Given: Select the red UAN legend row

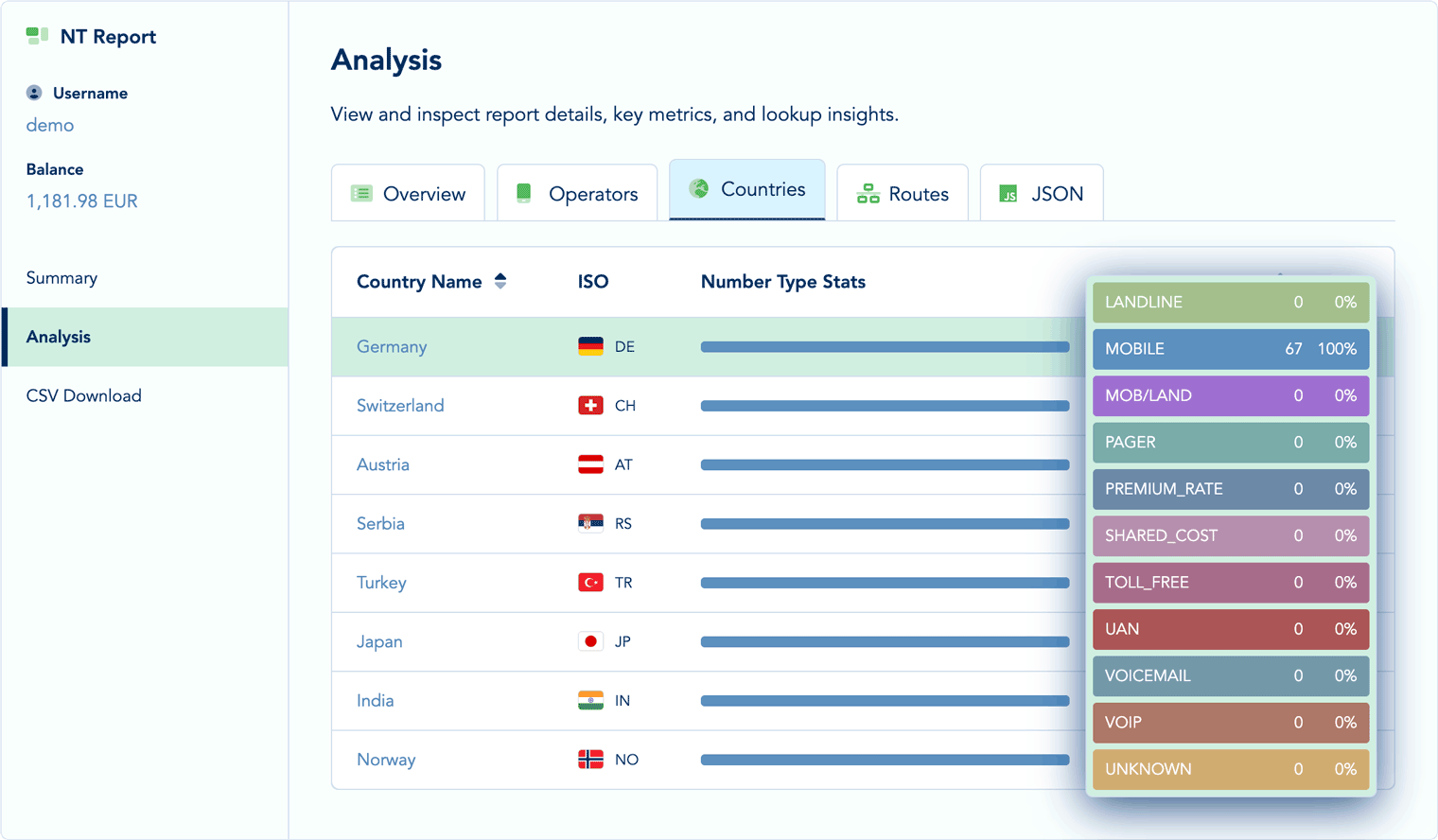Looking at the screenshot, I should [x=1230, y=629].
